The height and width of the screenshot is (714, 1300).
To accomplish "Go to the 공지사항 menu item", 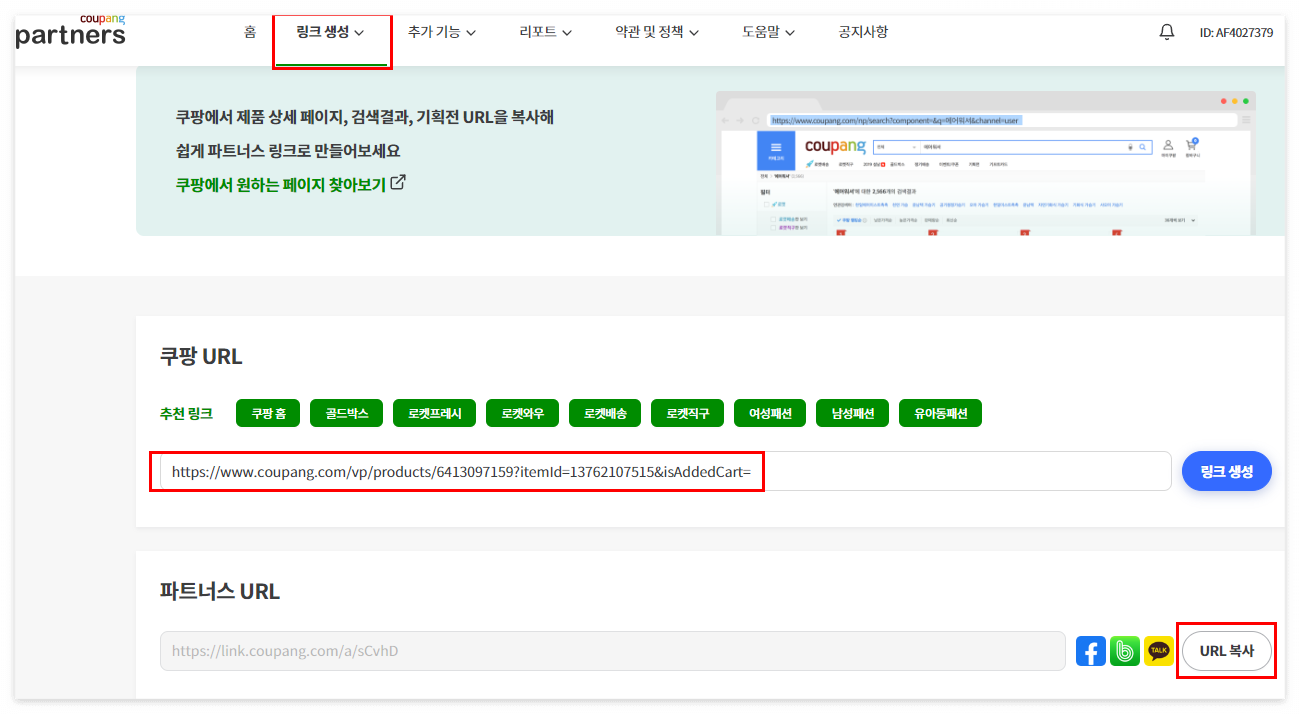I will [x=862, y=31].
